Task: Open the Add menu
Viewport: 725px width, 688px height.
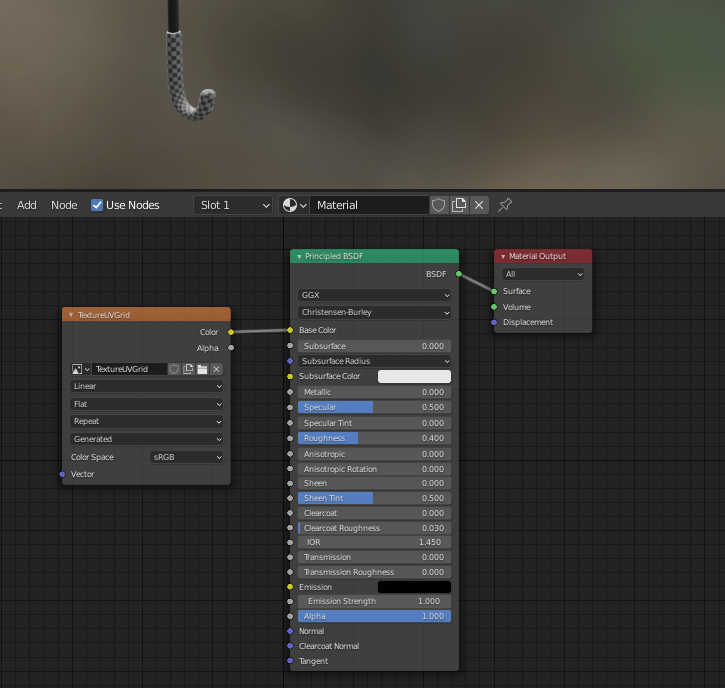Action: [27, 205]
